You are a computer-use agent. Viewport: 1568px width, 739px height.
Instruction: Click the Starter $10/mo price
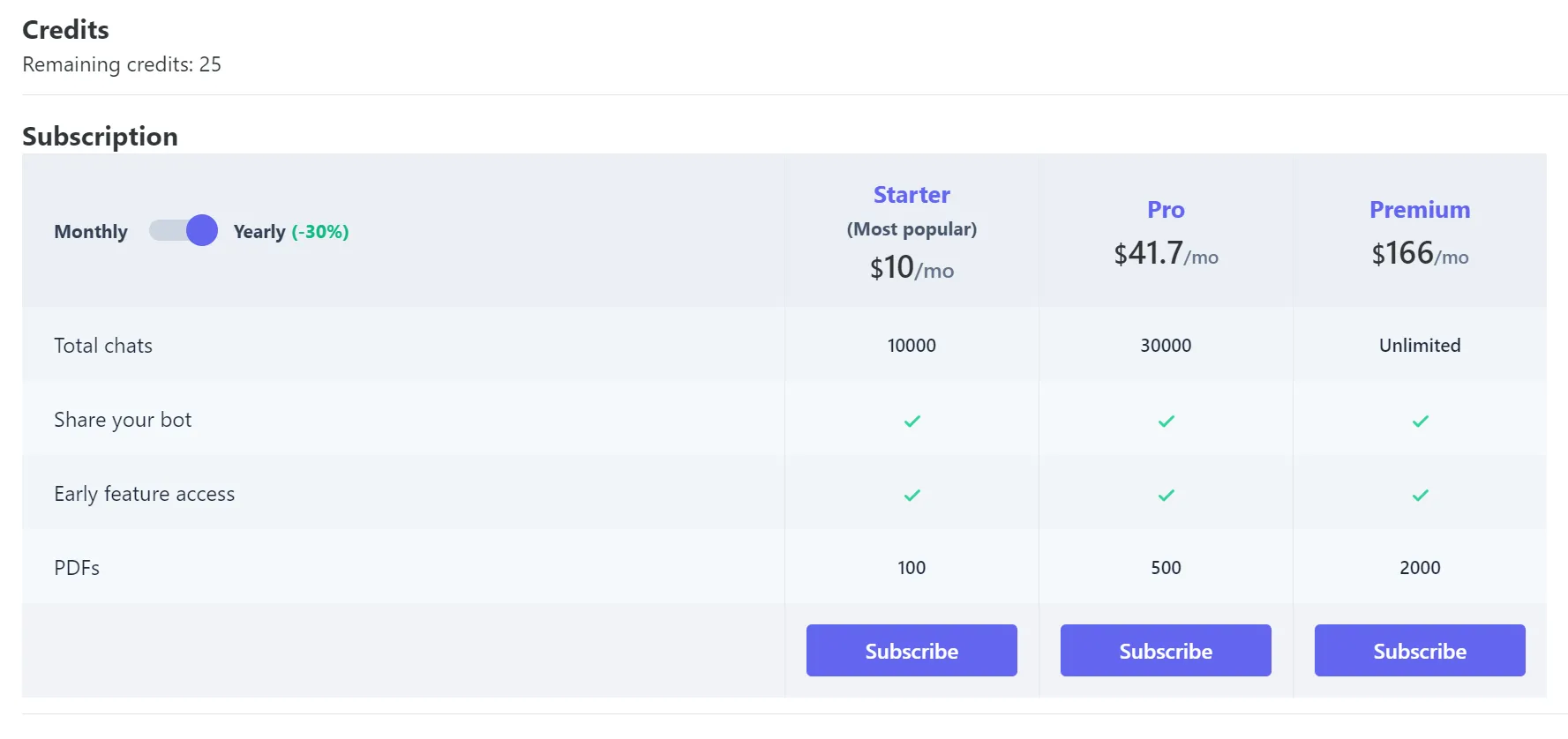coord(912,268)
